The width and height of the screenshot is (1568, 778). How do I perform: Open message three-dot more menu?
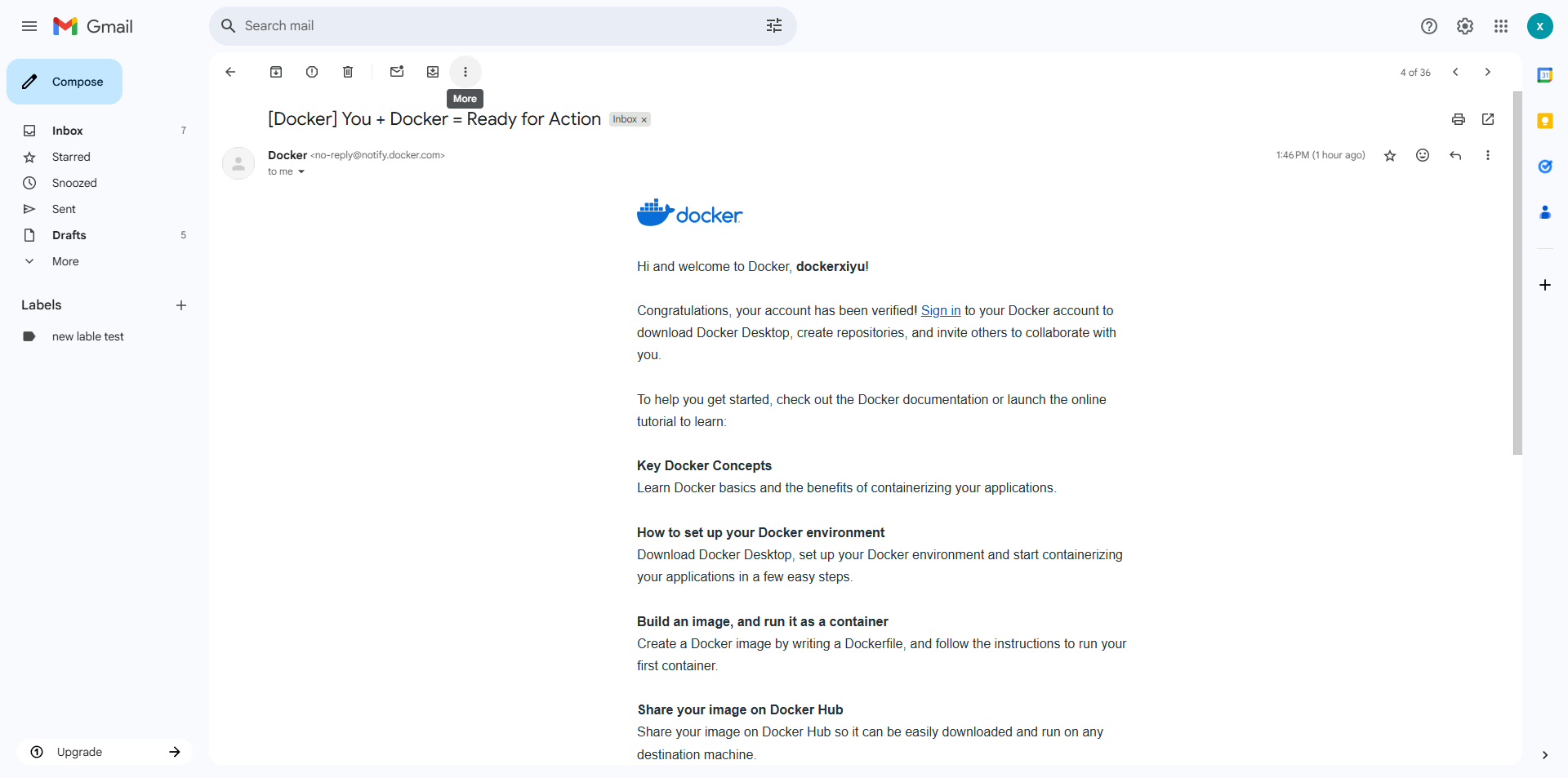1488,155
